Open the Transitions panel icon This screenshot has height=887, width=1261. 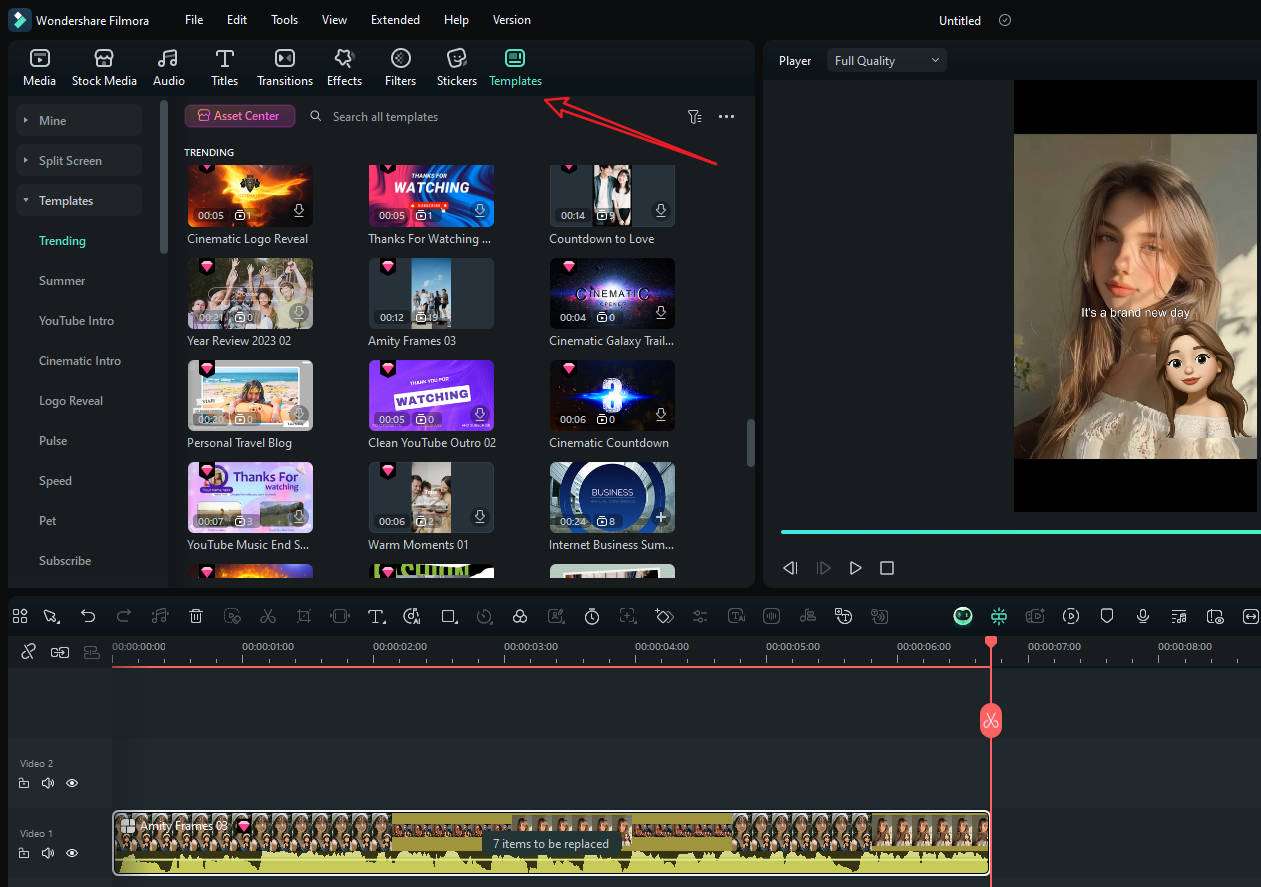pos(285,58)
